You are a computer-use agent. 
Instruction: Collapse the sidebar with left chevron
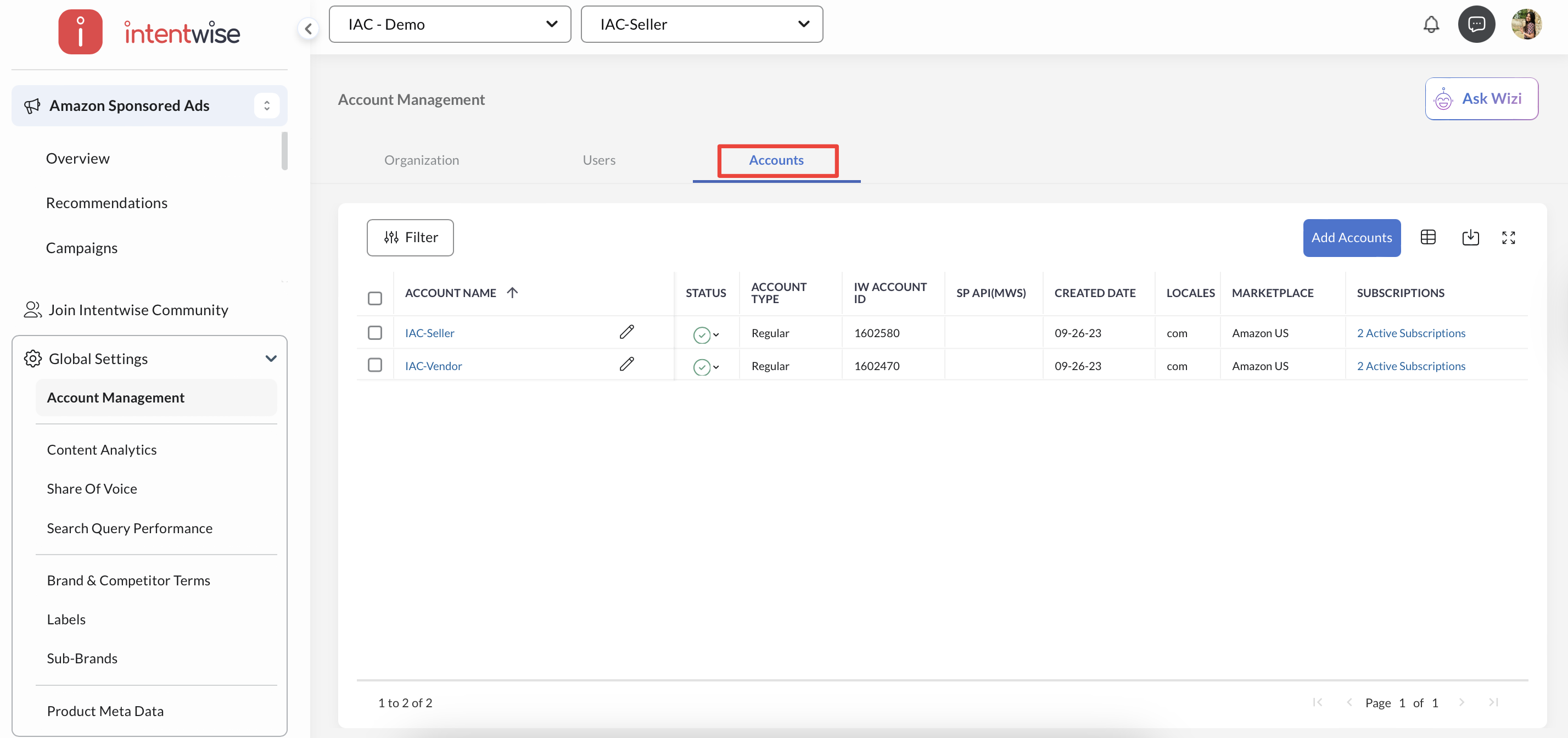[309, 28]
